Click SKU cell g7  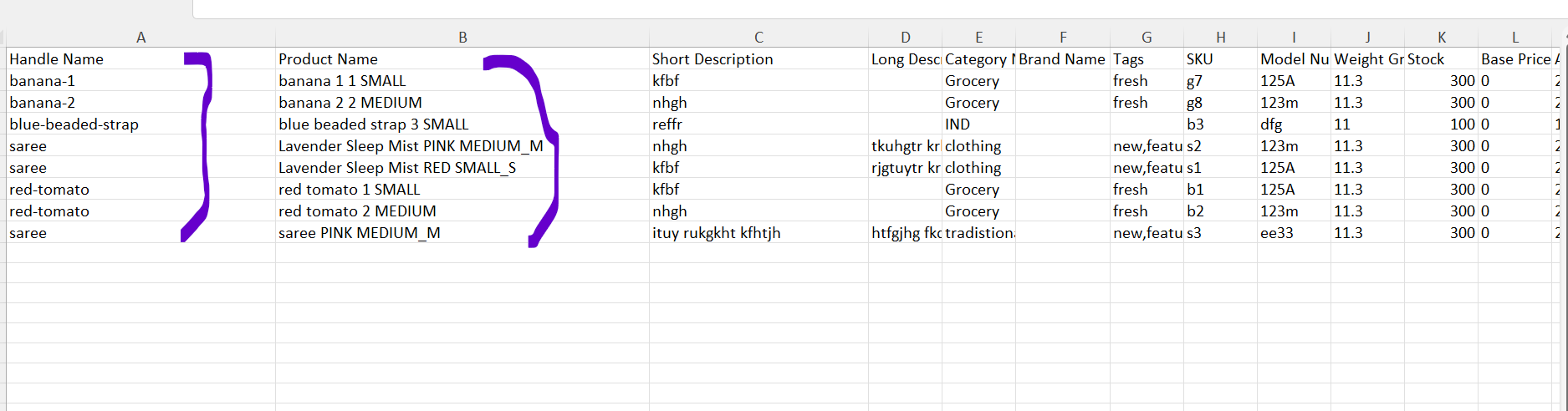pos(1221,81)
